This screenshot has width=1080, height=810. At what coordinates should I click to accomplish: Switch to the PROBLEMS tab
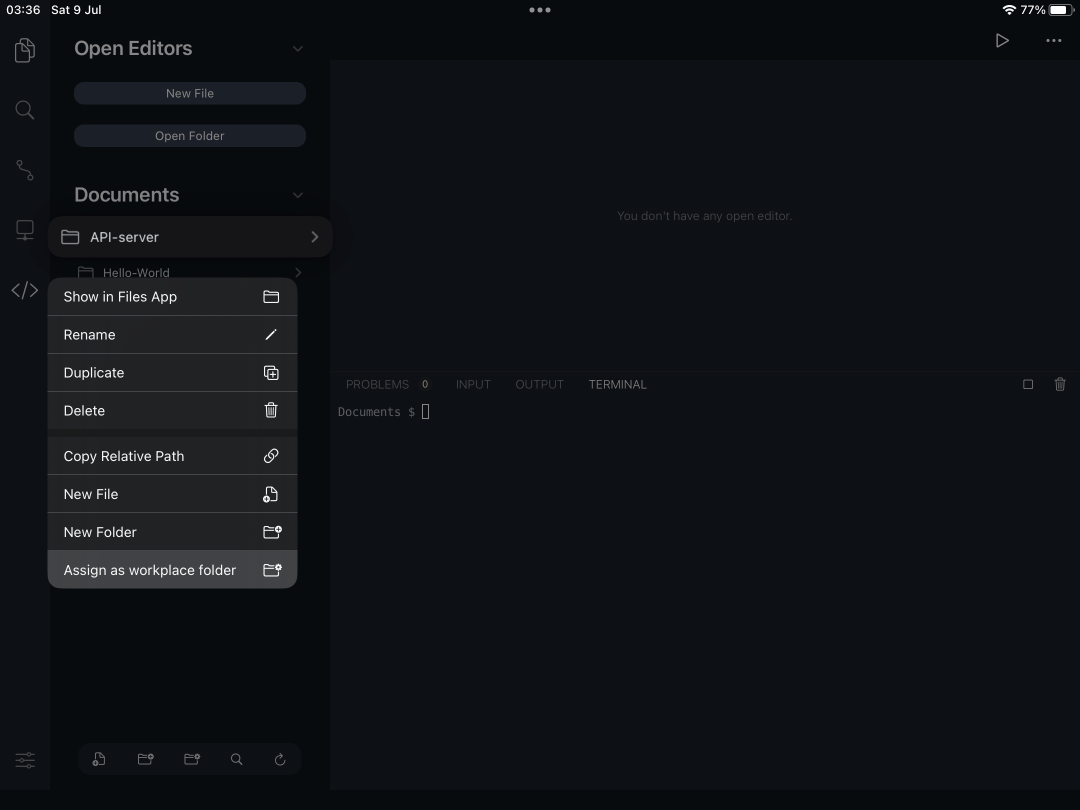pyautogui.click(x=378, y=384)
